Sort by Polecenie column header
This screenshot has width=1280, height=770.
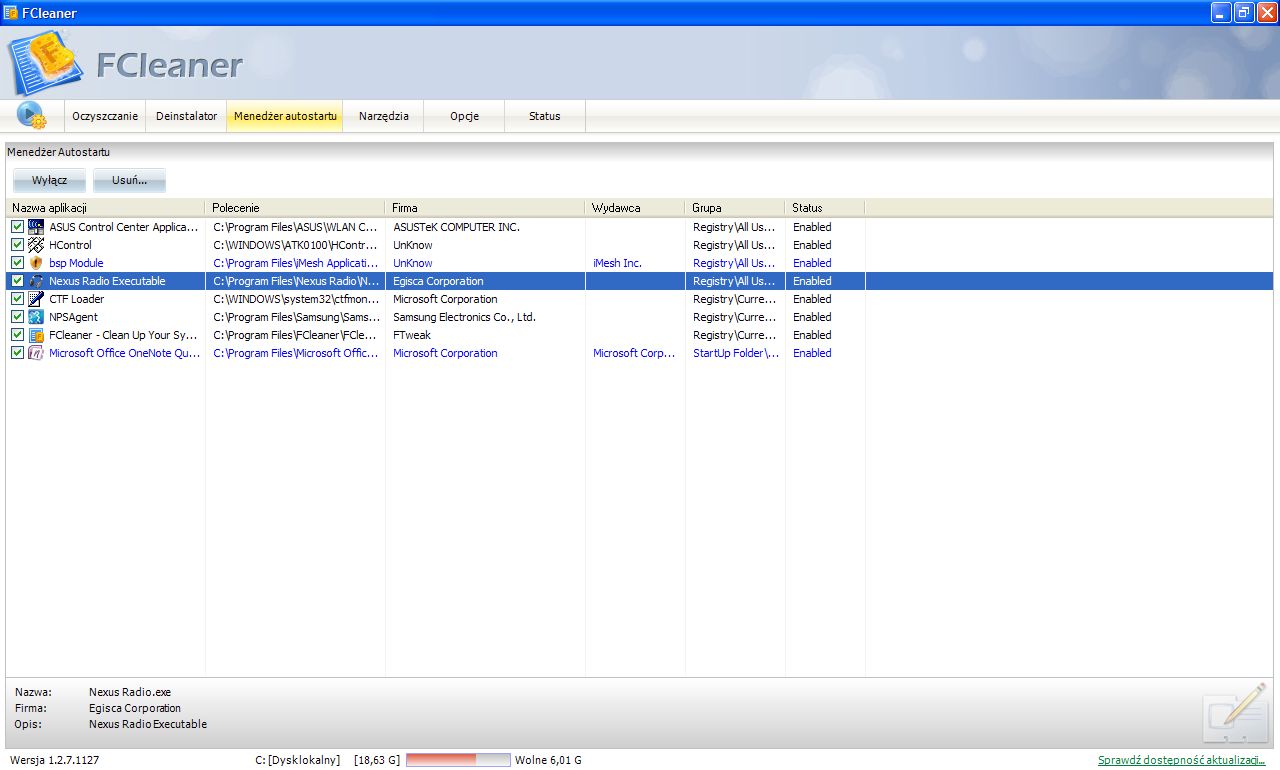295,208
